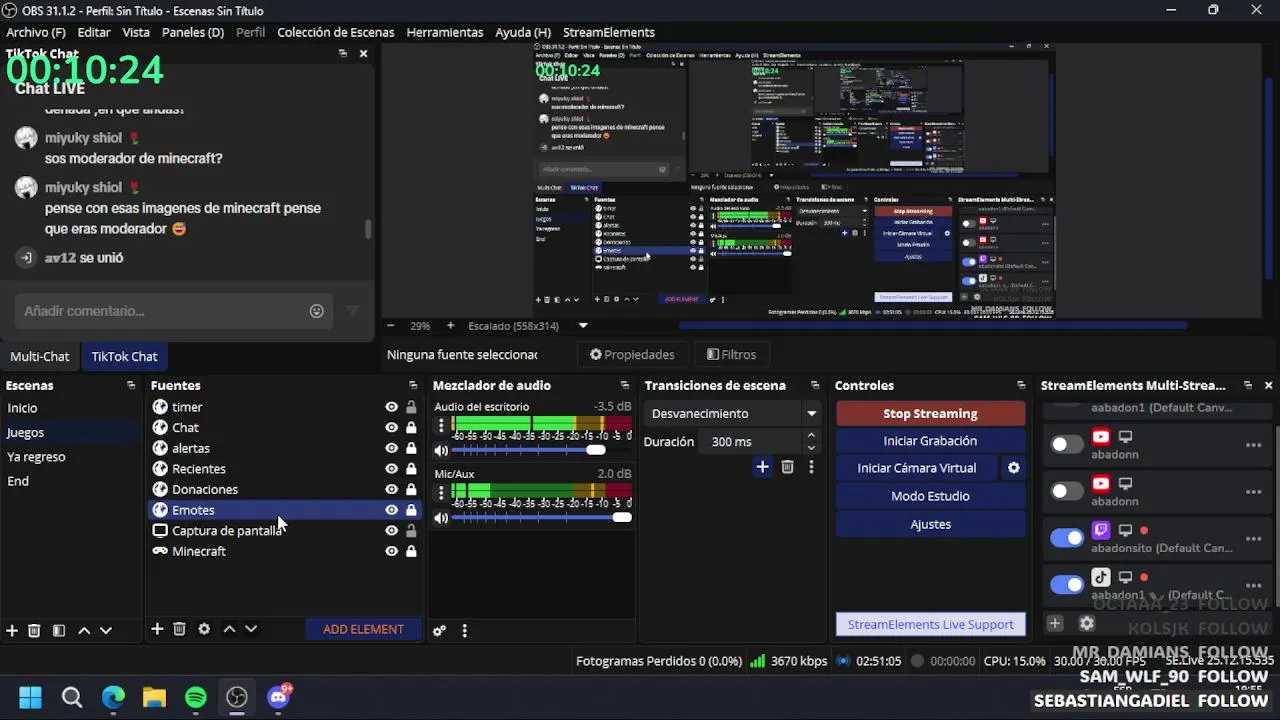Toggle visibility of the timer source
The height and width of the screenshot is (720, 1280).
click(x=391, y=407)
